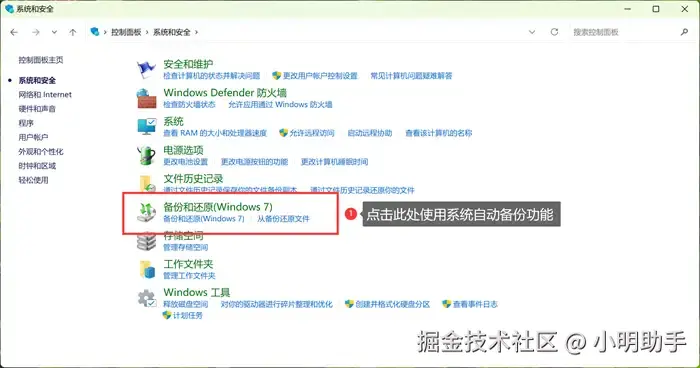Open the 存储空间 stacked drives icon
The image size is (700, 368).
pos(146,242)
